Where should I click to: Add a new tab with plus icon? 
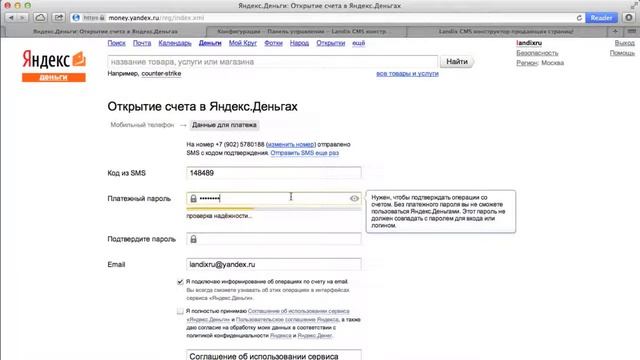pyautogui.click(x=615, y=31)
